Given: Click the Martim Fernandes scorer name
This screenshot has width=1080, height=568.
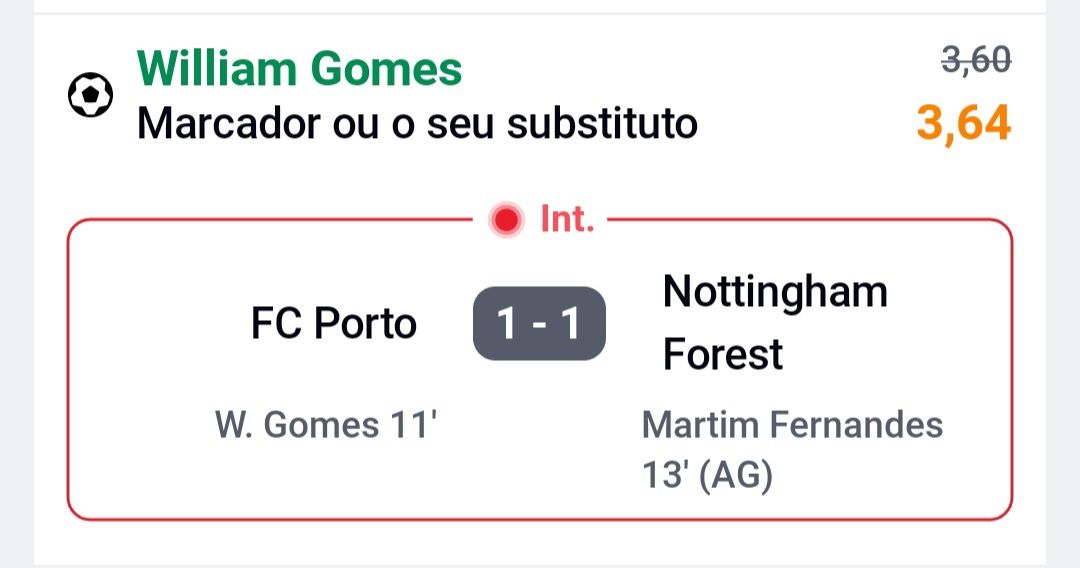Looking at the screenshot, I should 792,425.
